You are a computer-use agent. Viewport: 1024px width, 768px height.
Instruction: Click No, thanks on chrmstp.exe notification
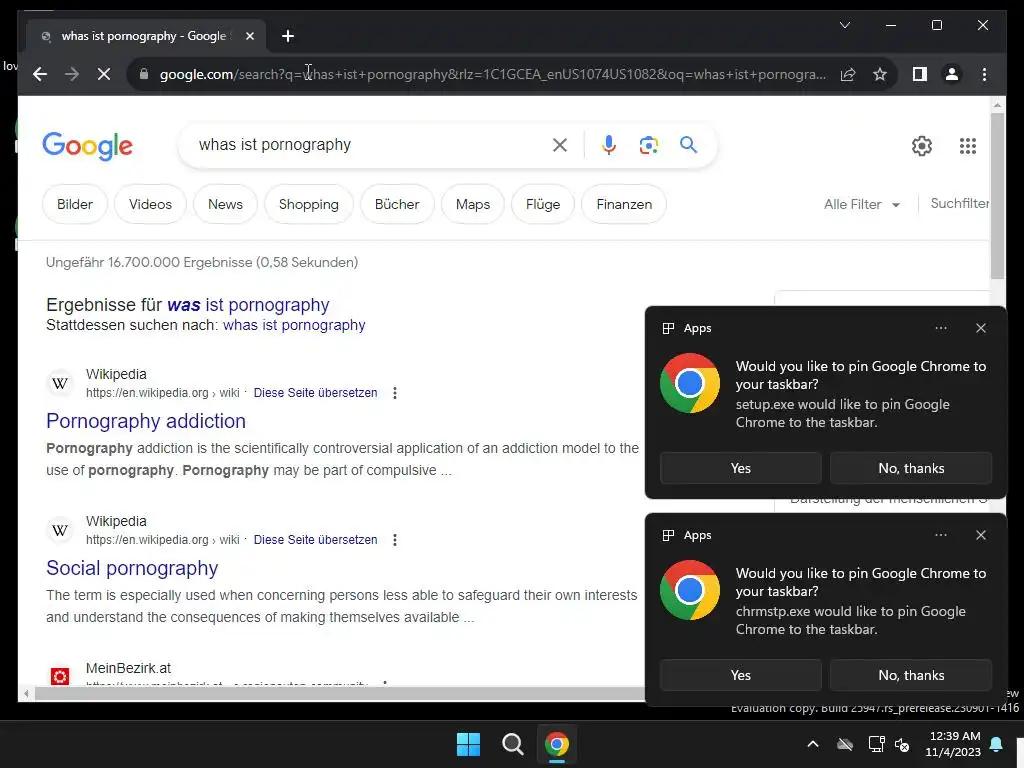click(x=911, y=675)
